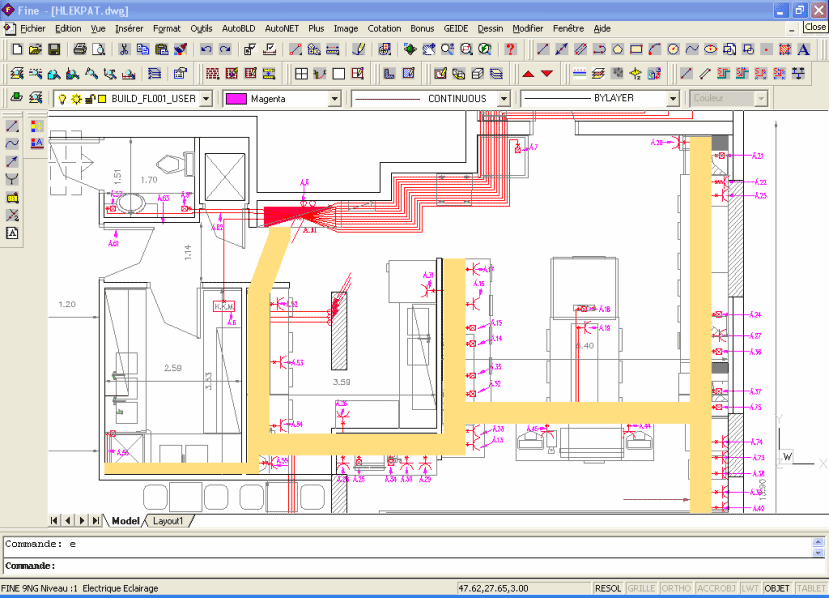Click the red question mark Help icon
The height and width of the screenshot is (598, 829).
510,49
